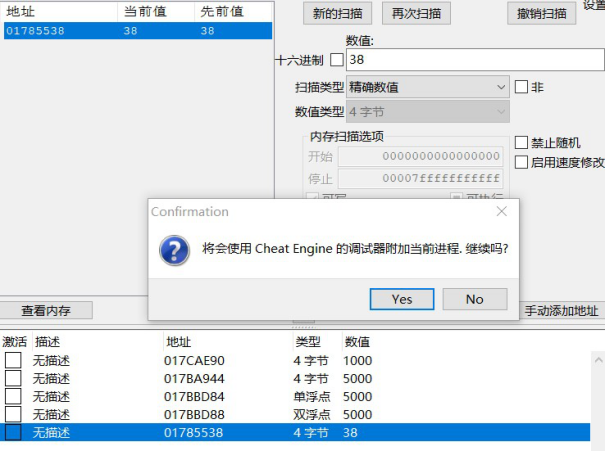Viewport: 605px width, 452px height.
Task: Click the 开始 address field
Action: [x=421, y=156]
